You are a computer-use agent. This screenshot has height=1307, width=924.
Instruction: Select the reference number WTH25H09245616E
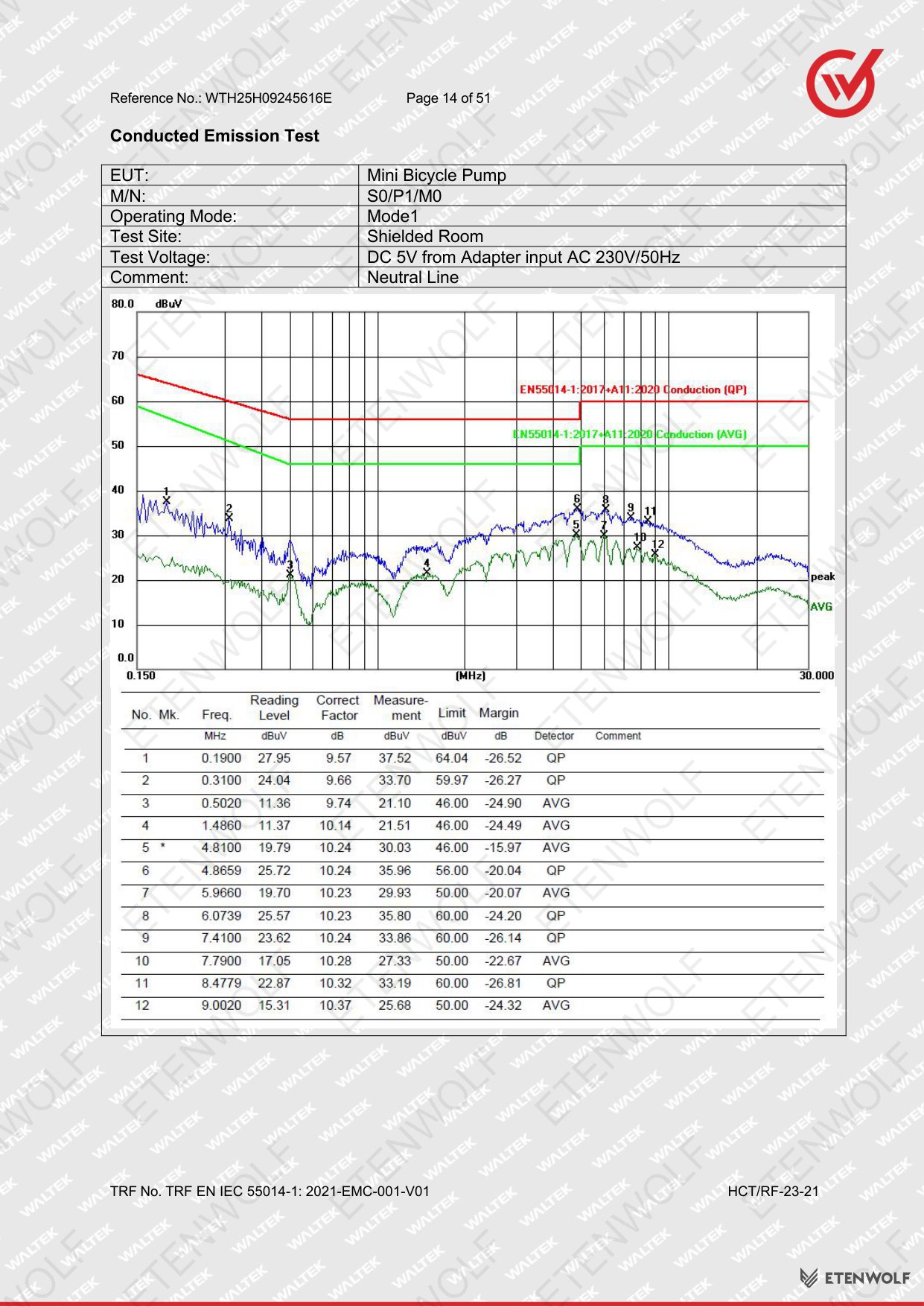pos(269,98)
